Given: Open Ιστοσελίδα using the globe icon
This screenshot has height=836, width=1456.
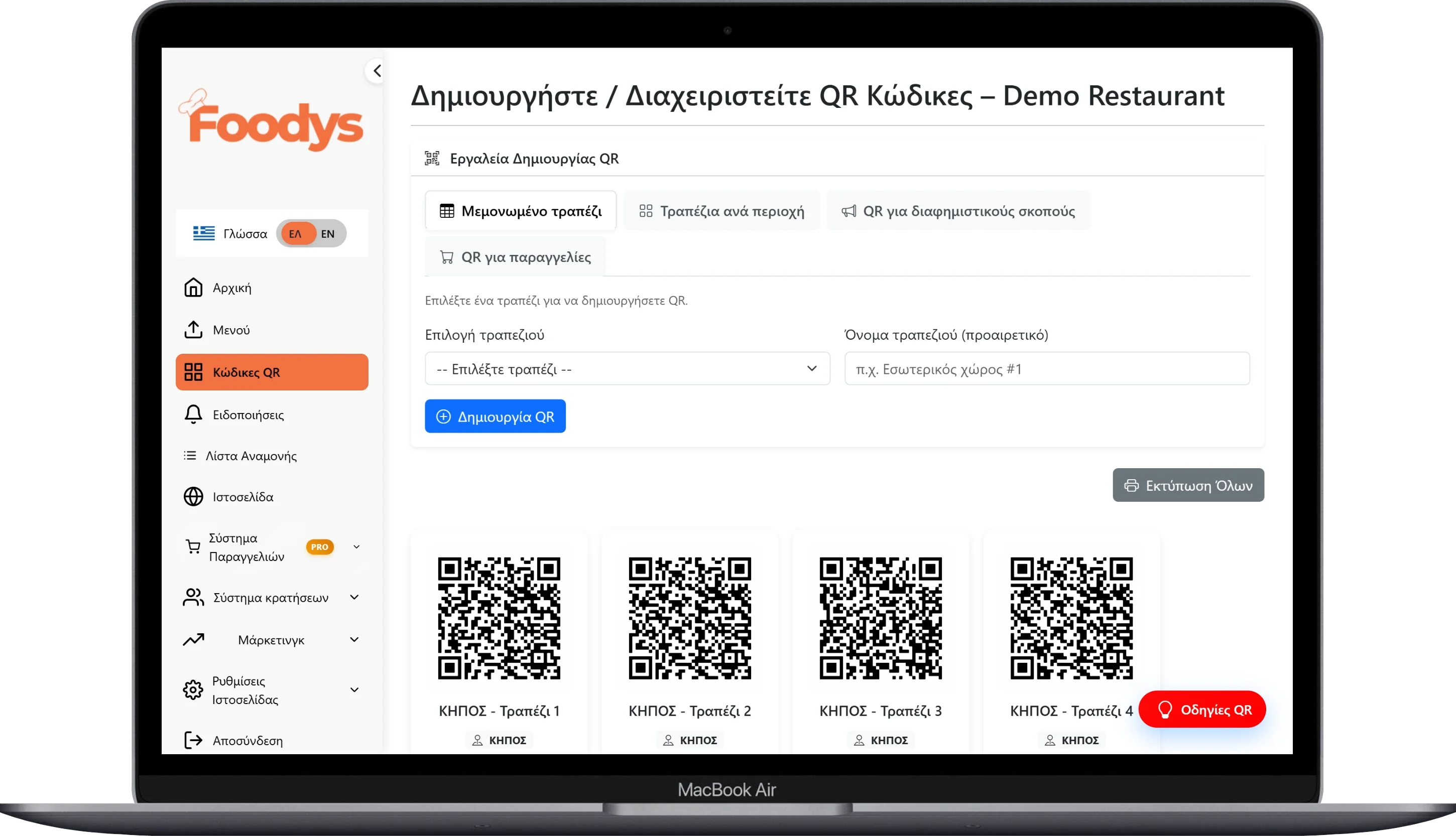Looking at the screenshot, I should pyautogui.click(x=193, y=497).
